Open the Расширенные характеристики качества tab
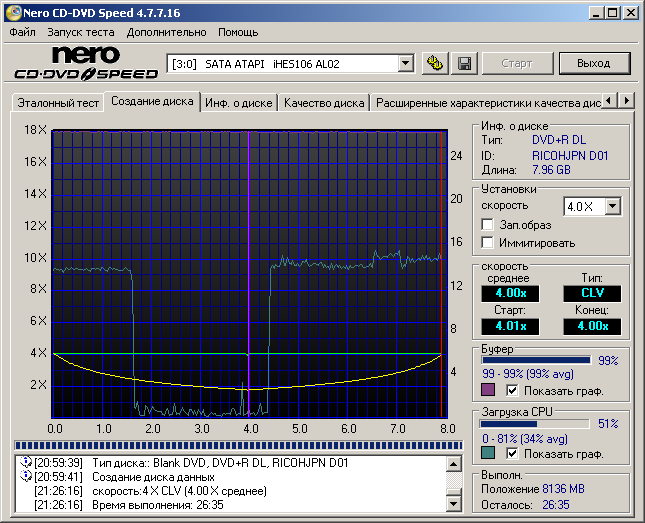 (486, 103)
